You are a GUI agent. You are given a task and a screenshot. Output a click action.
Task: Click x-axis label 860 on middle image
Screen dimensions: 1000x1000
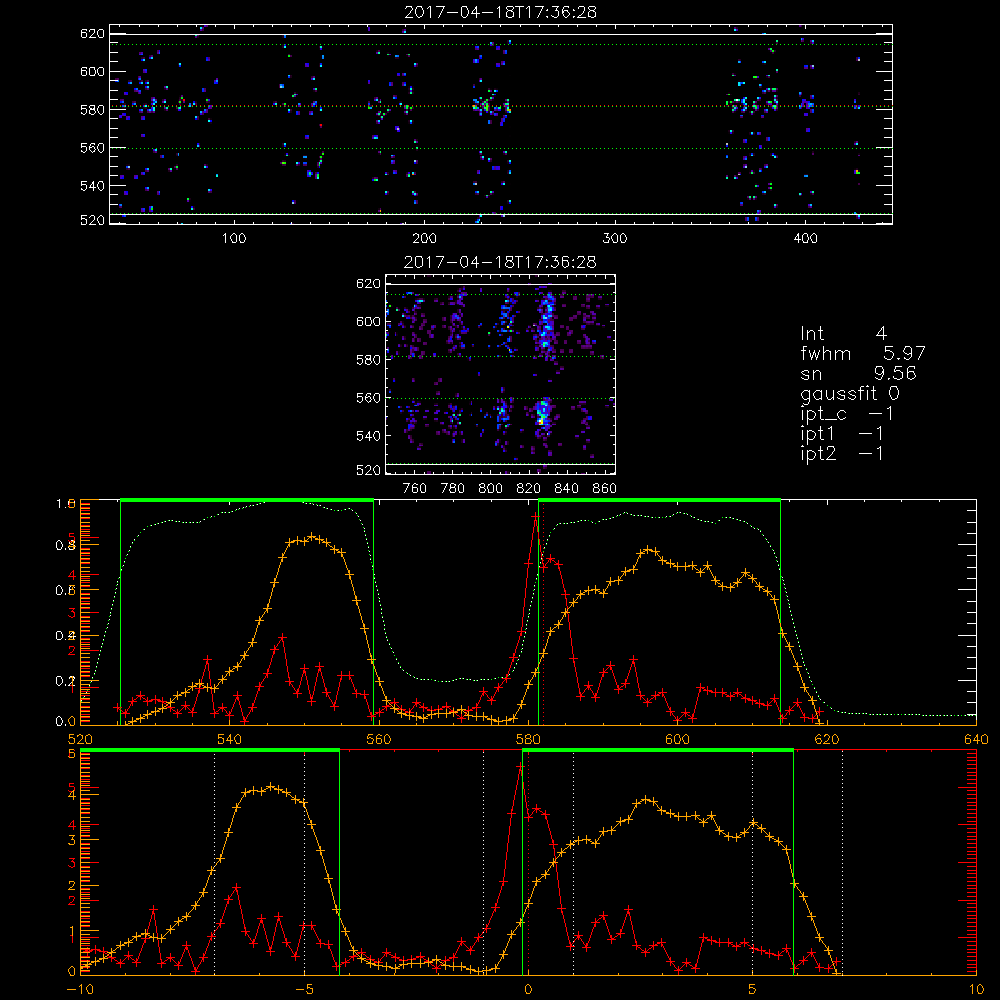coord(605,489)
